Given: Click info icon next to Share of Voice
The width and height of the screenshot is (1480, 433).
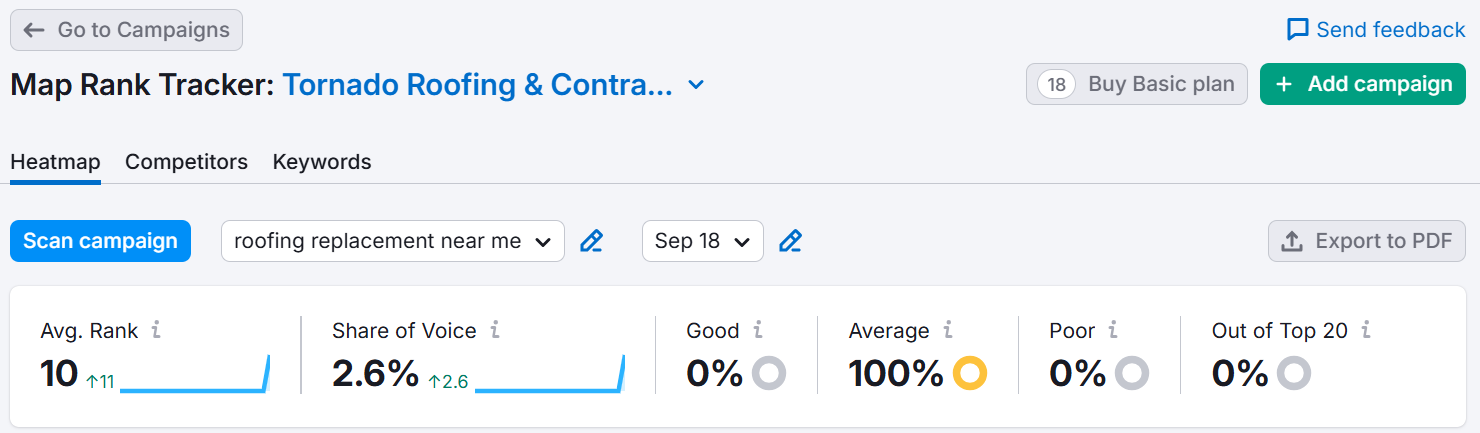Looking at the screenshot, I should (495, 331).
